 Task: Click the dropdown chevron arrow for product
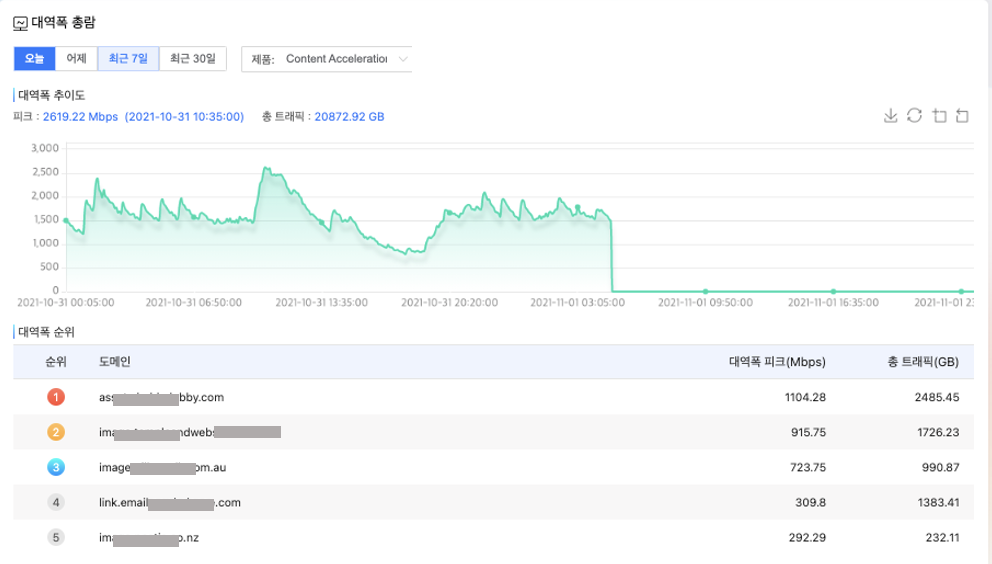click(x=403, y=59)
